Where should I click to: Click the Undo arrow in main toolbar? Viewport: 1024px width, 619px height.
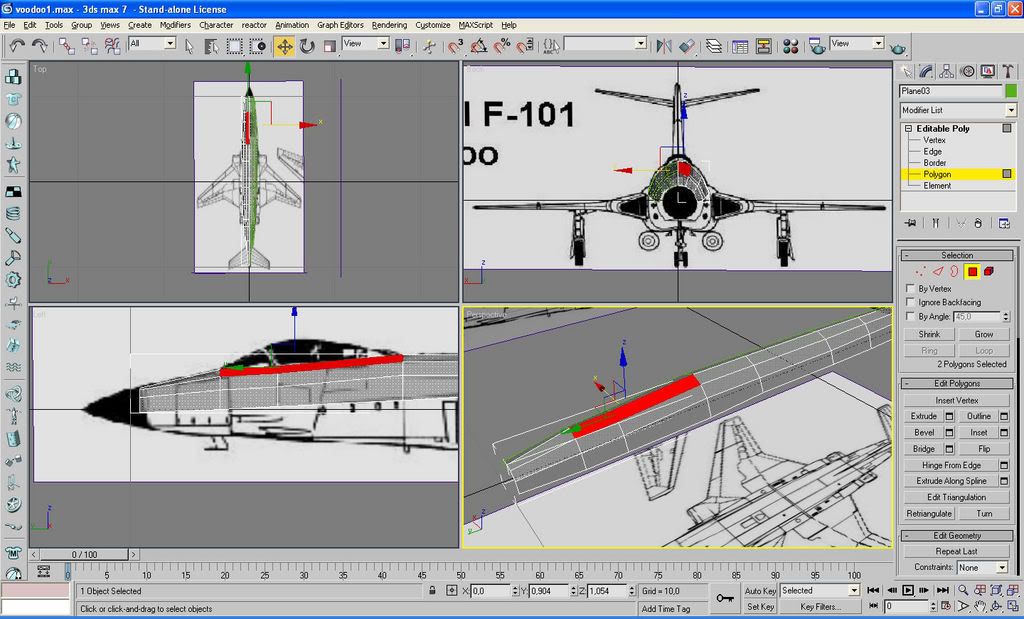click(x=17, y=46)
